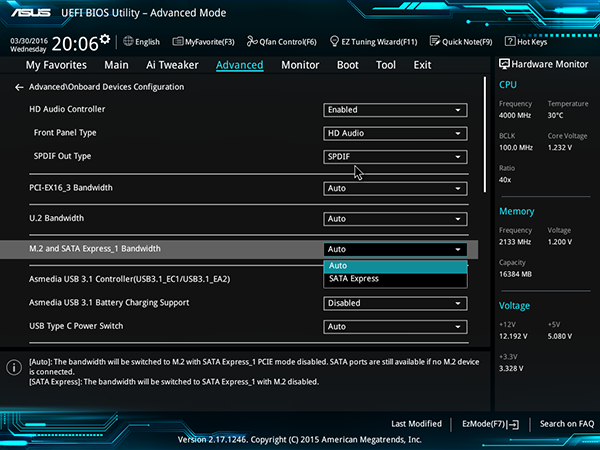Click the U.2 Bandwidth label
Viewport: 600px width, 450px height.
pos(57,218)
